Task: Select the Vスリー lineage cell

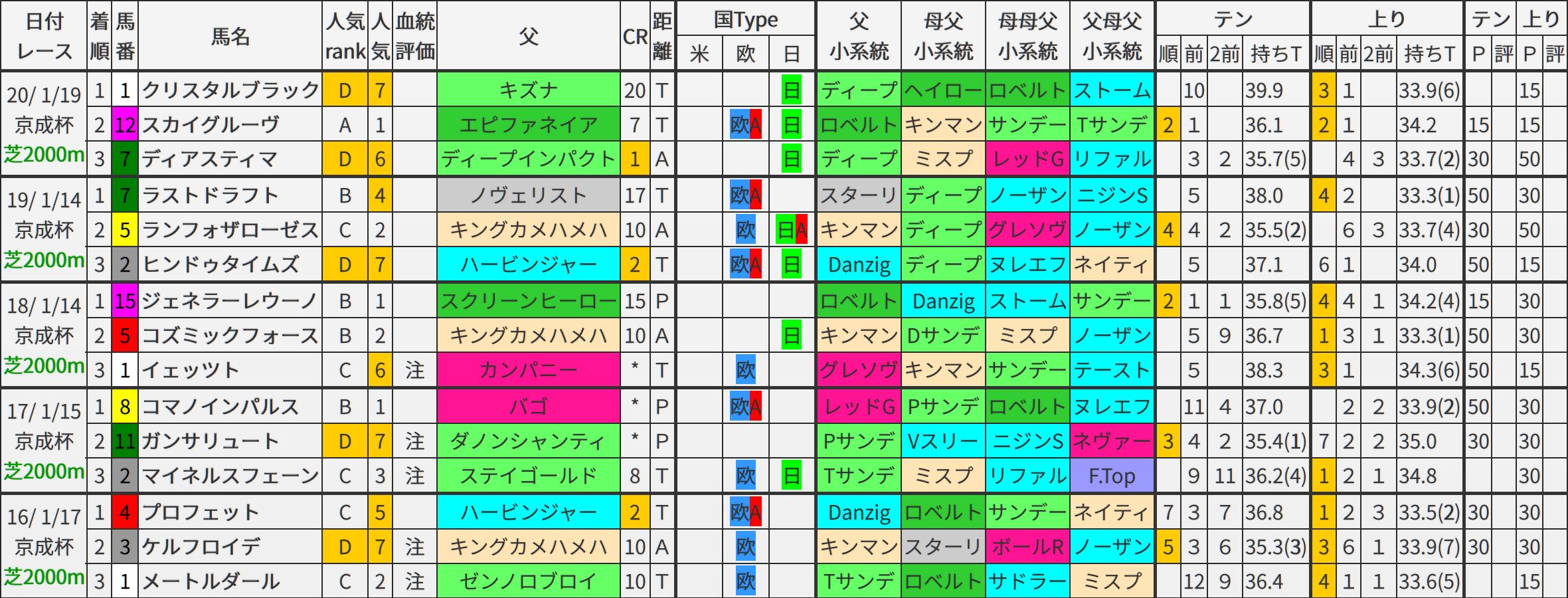Action: (x=943, y=441)
